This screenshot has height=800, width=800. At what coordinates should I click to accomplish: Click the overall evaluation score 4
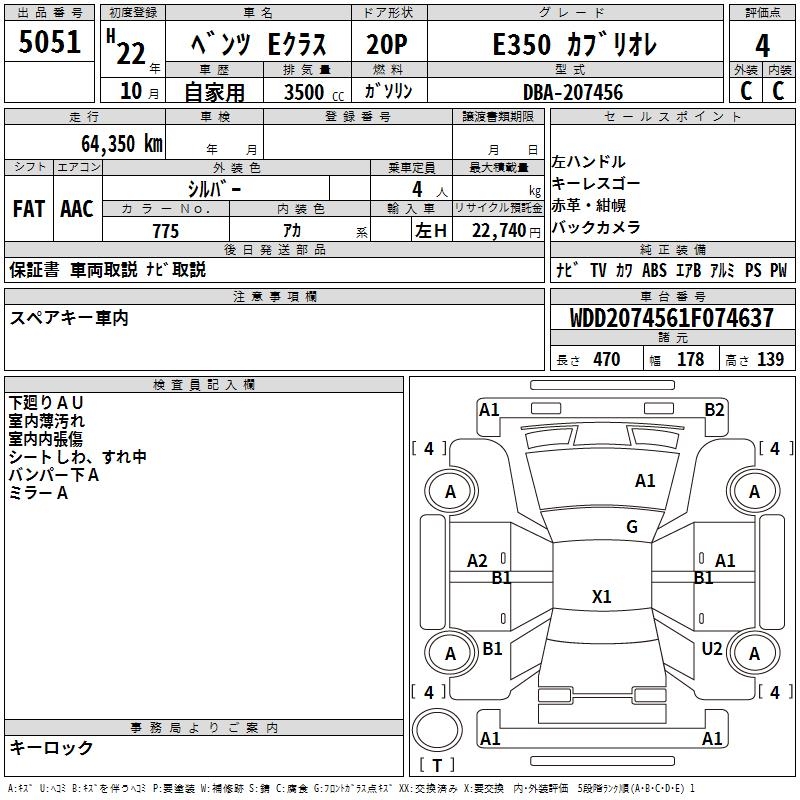(x=762, y=45)
